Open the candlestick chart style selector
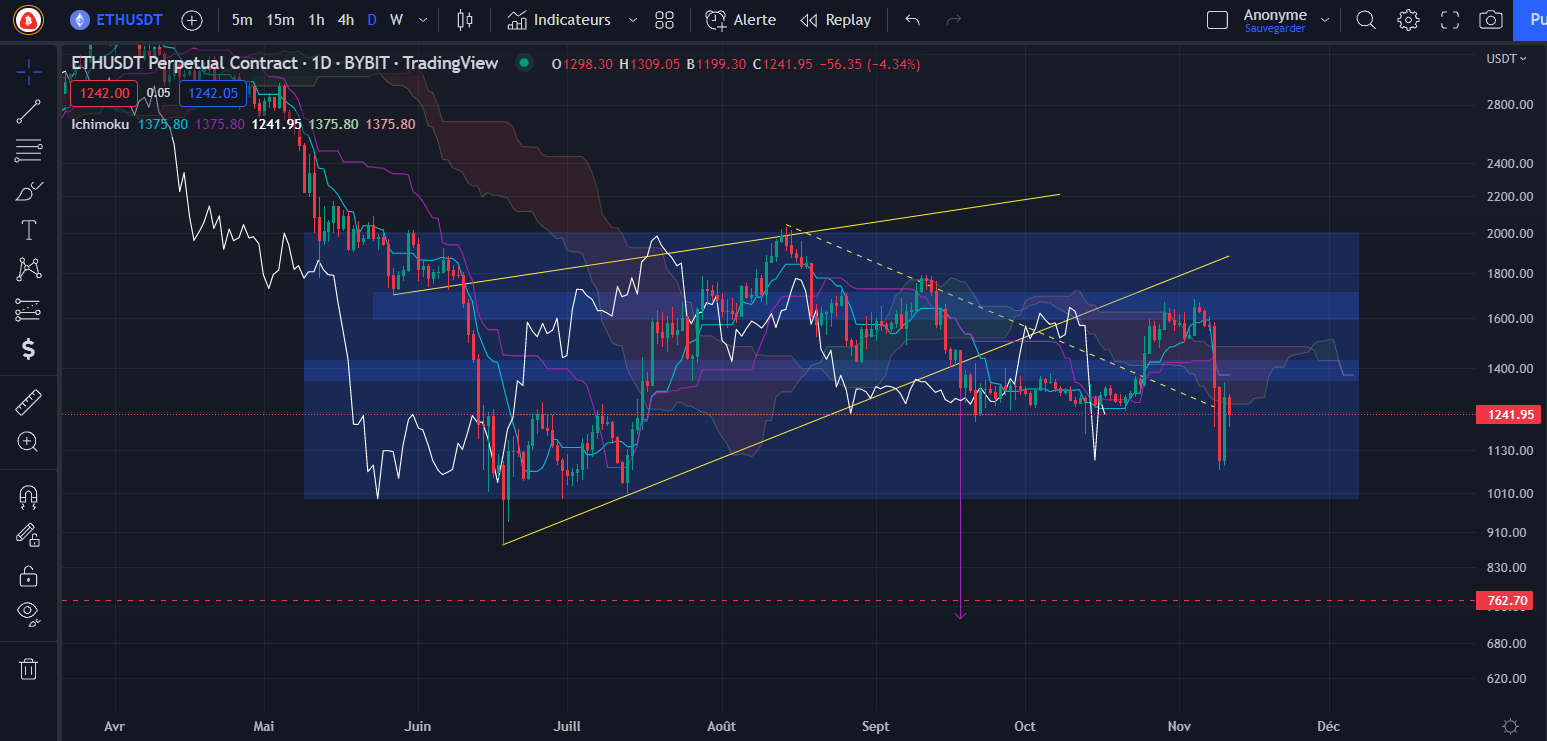This screenshot has width=1547, height=741. [463, 20]
